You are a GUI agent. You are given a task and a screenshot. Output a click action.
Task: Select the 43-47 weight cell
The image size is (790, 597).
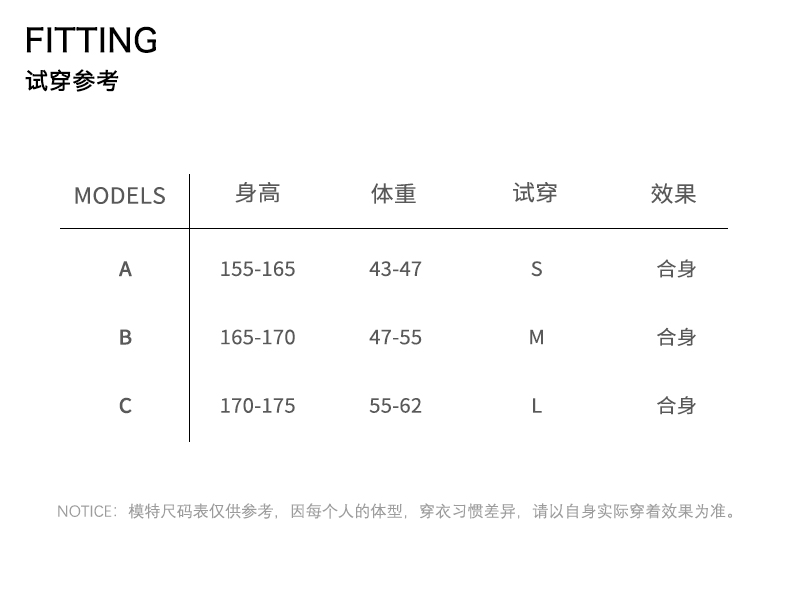click(x=395, y=269)
